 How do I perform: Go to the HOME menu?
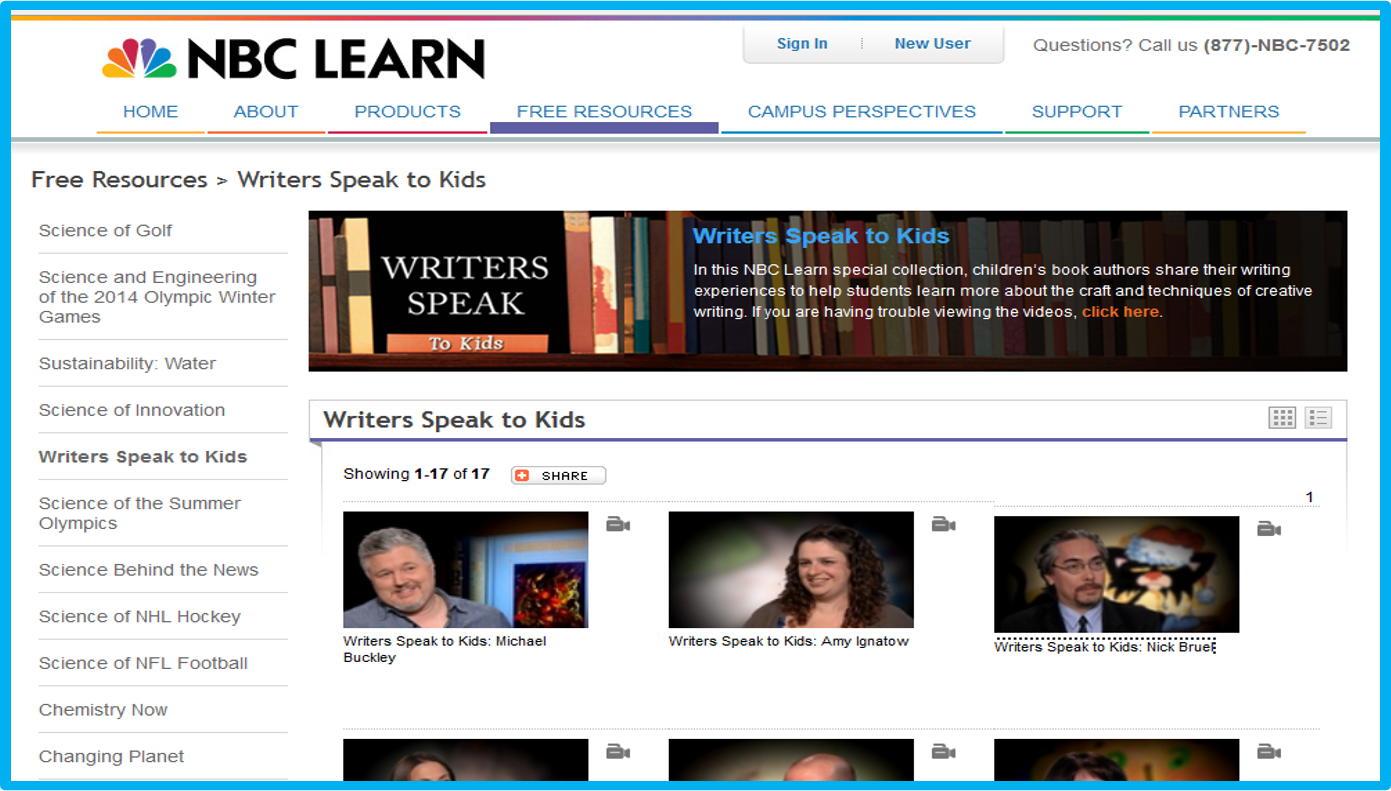coord(150,112)
